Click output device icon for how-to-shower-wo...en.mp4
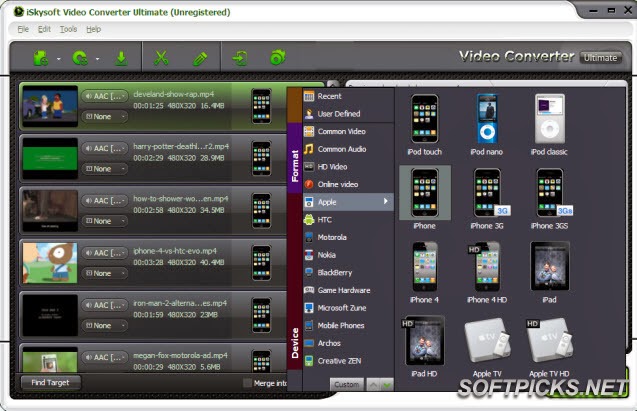The height and width of the screenshot is (411, 637). [261, 211]
